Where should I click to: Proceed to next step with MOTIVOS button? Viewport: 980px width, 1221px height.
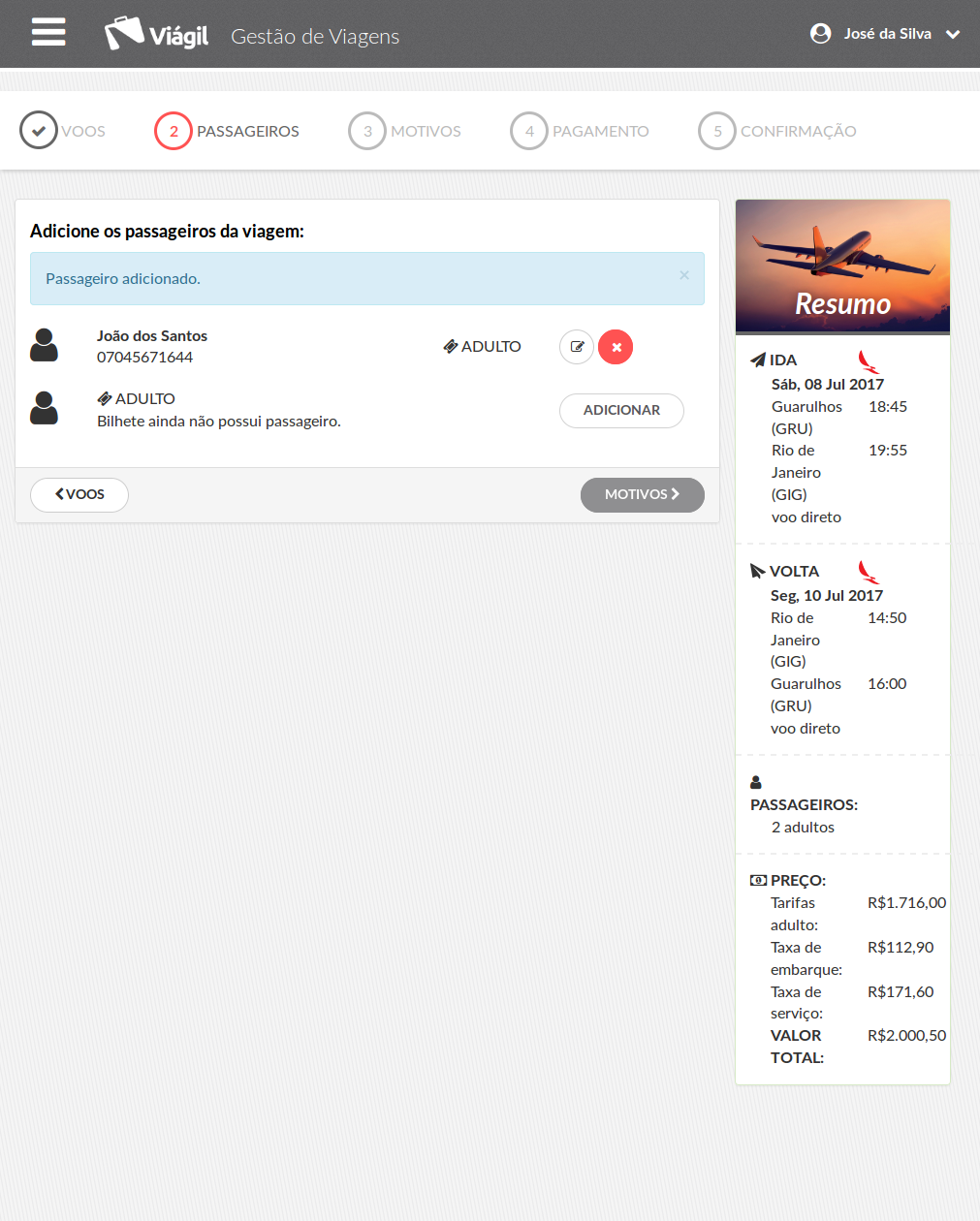[x=642, y=494]
